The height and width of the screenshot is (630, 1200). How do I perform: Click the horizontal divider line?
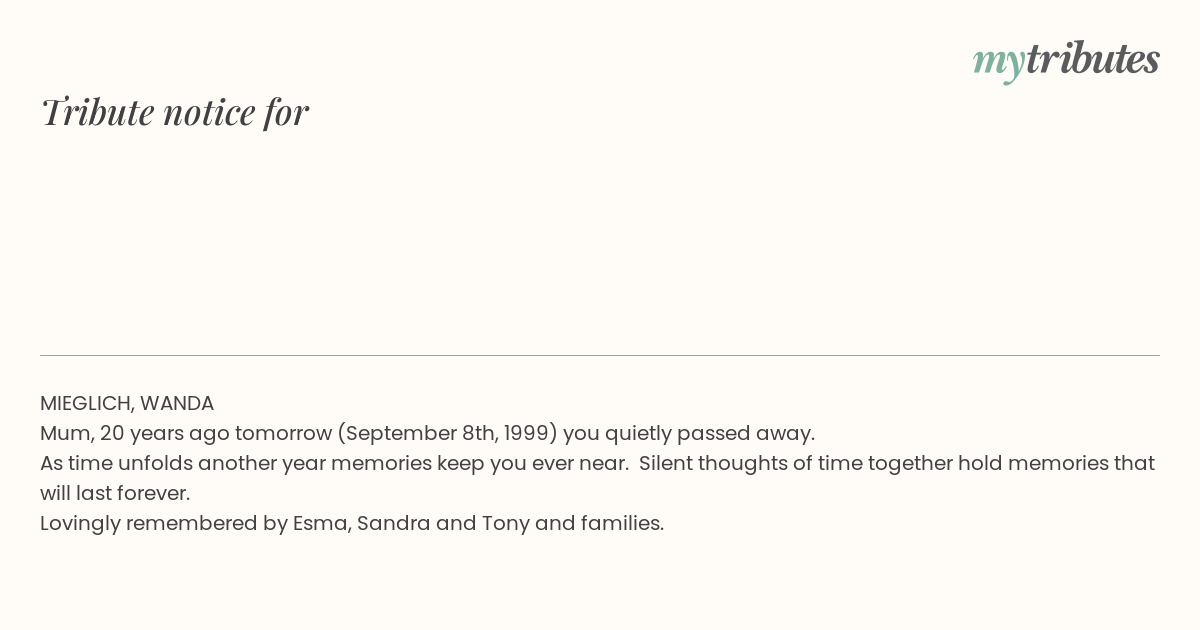(600, 355)
